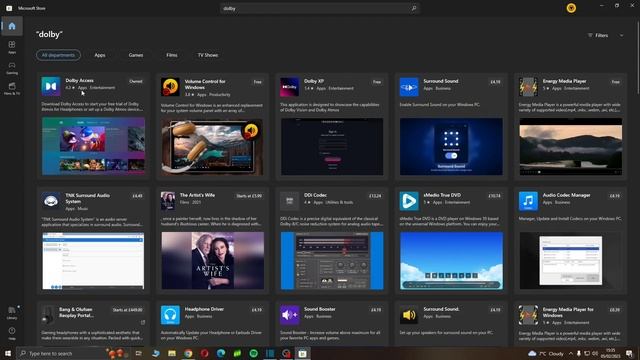Open the Library in the sidebar
This screenshot has width=640, height=360.
(x=12, y=313)
